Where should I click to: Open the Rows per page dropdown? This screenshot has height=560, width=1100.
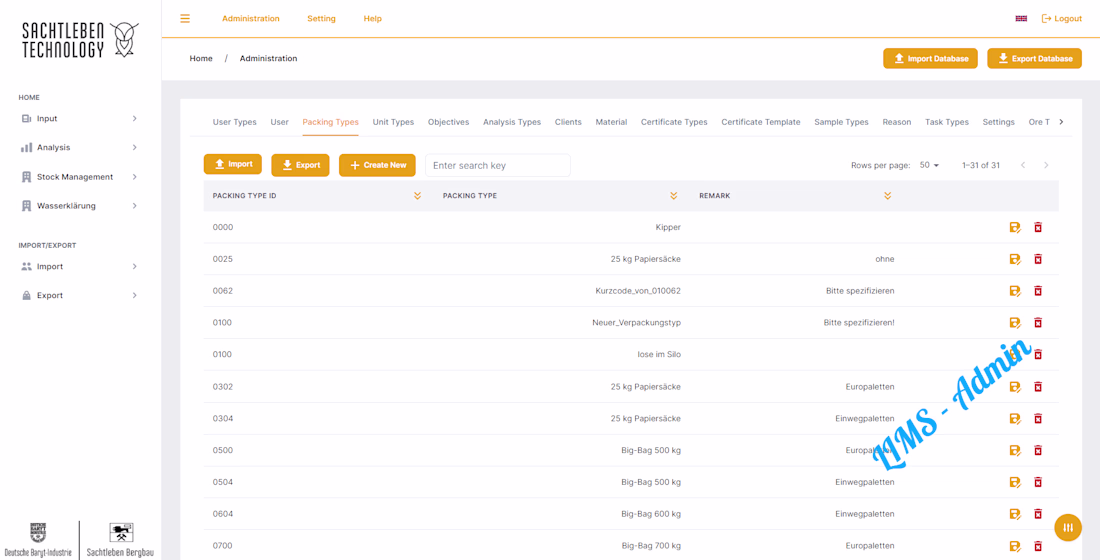930,165
